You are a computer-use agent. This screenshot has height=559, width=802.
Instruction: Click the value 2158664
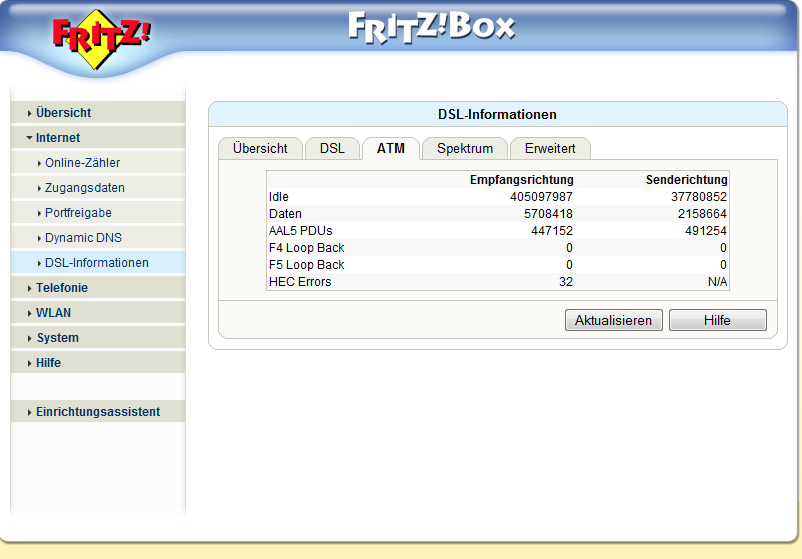coord(702,214)
